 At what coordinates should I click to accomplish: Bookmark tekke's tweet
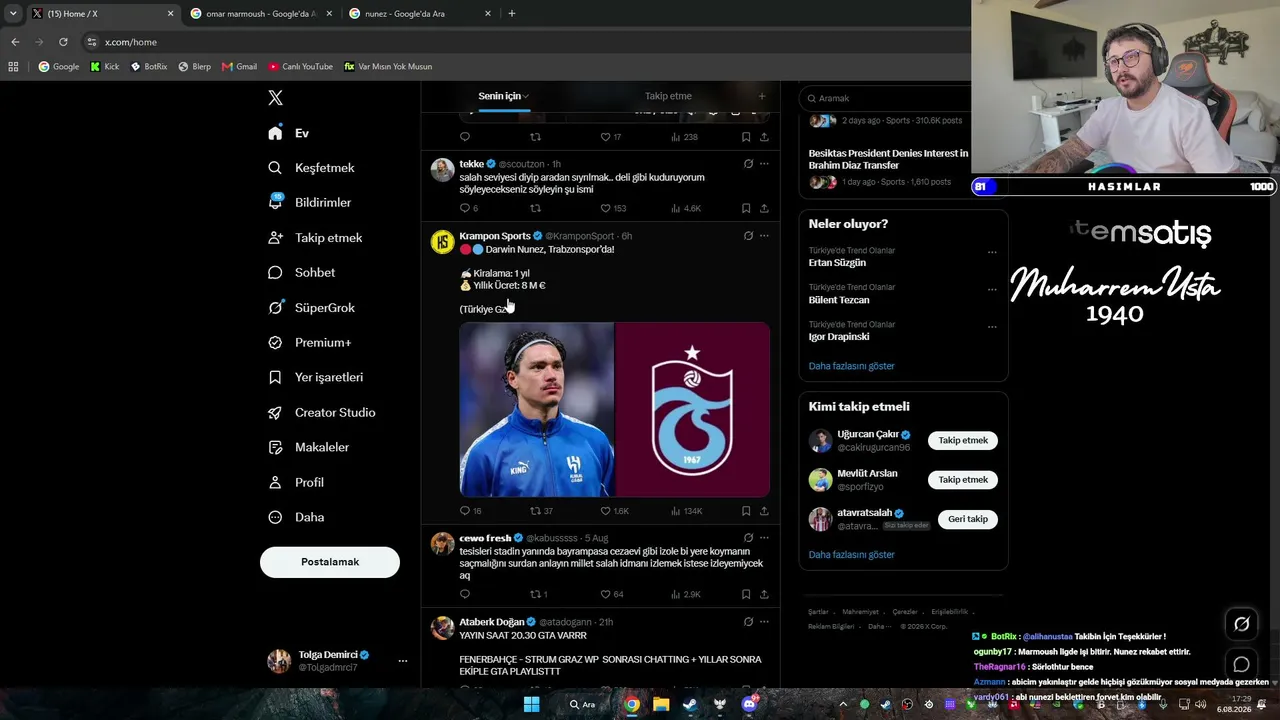[x=746, y=208]
